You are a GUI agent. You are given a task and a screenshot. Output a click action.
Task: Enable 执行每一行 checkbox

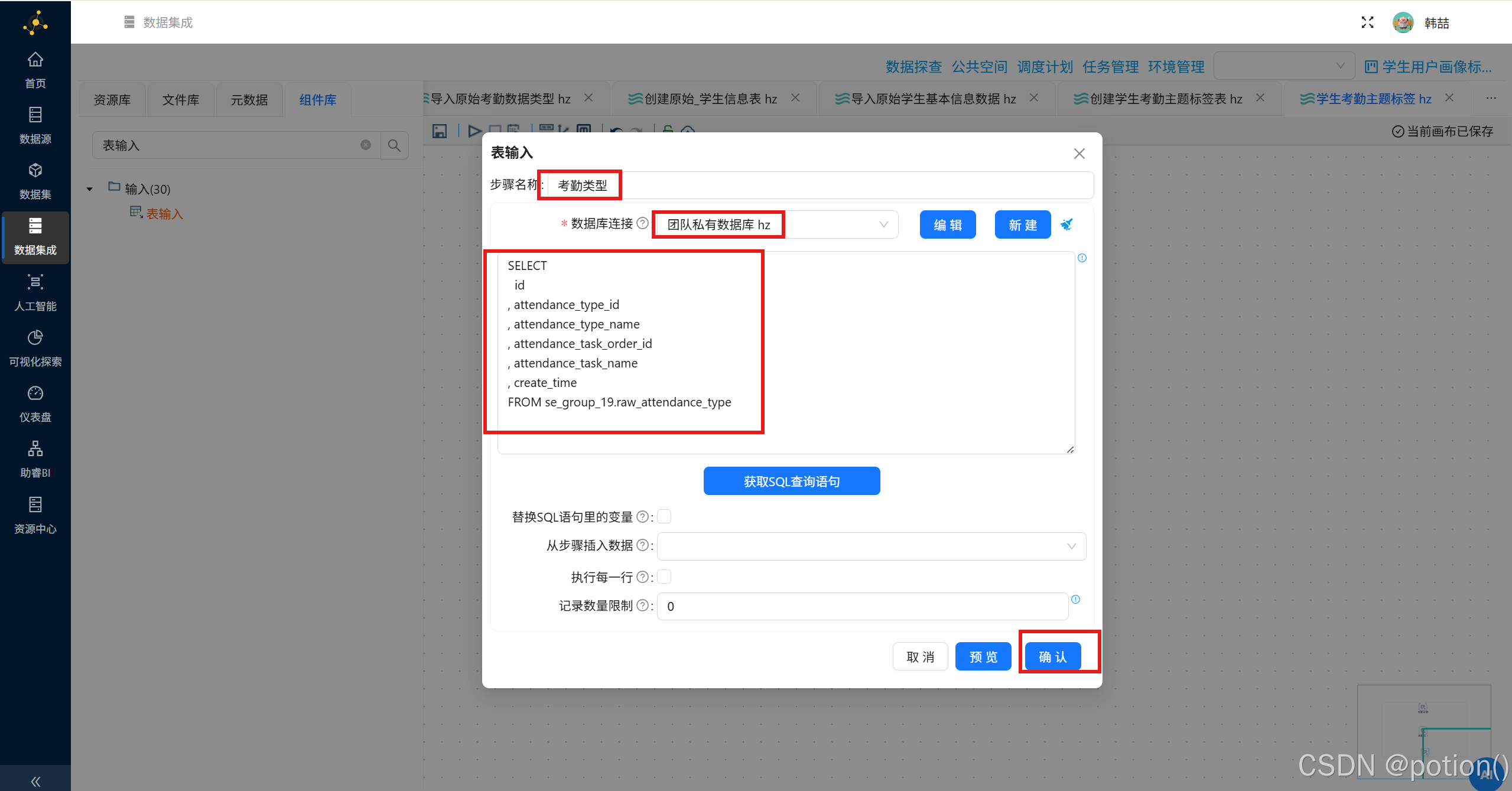(x=664, y=577)
